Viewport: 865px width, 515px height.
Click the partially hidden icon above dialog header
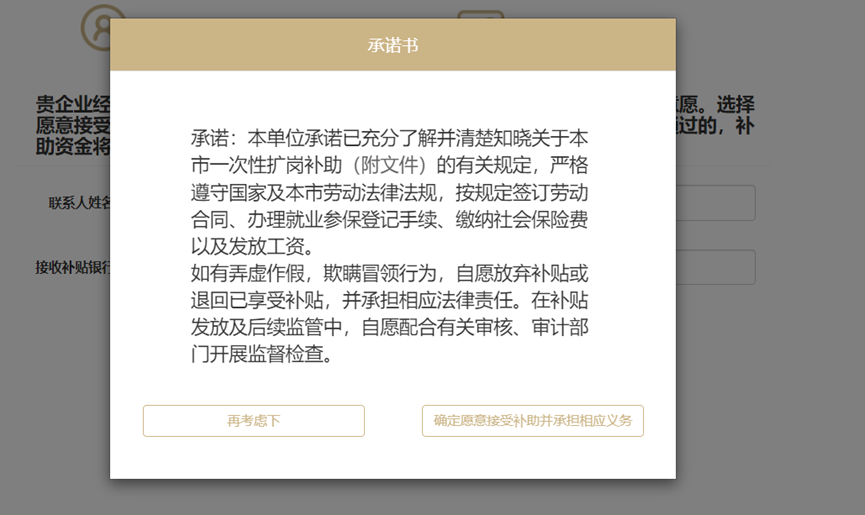[480, 14]
